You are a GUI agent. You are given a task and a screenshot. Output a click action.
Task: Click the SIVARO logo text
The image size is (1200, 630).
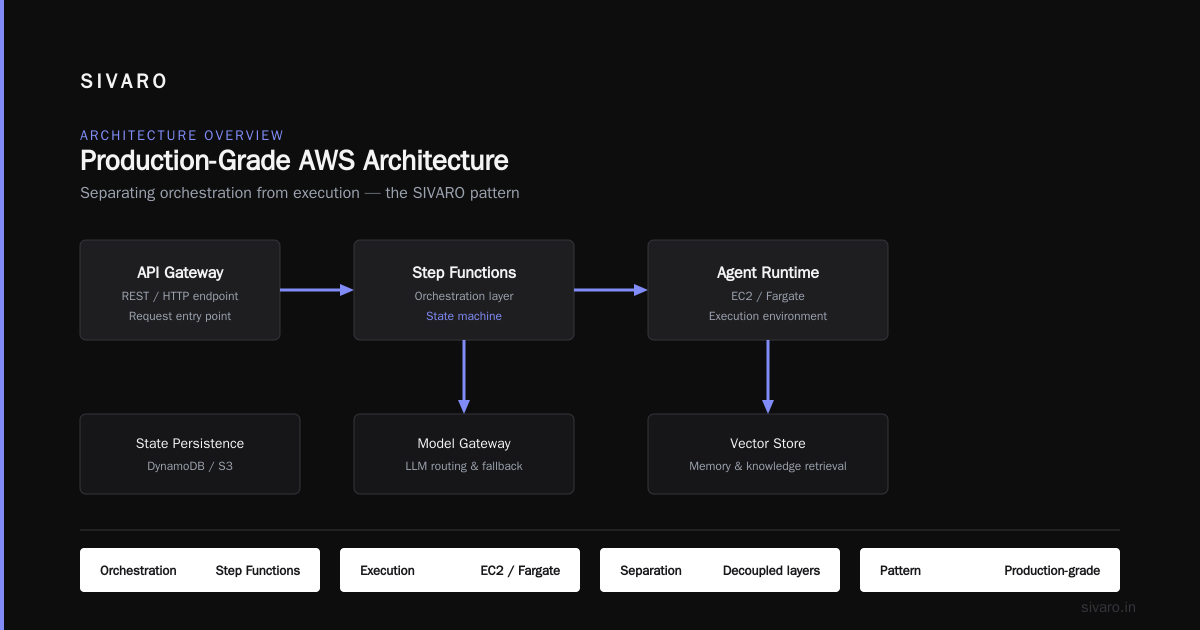click(124, 82)
